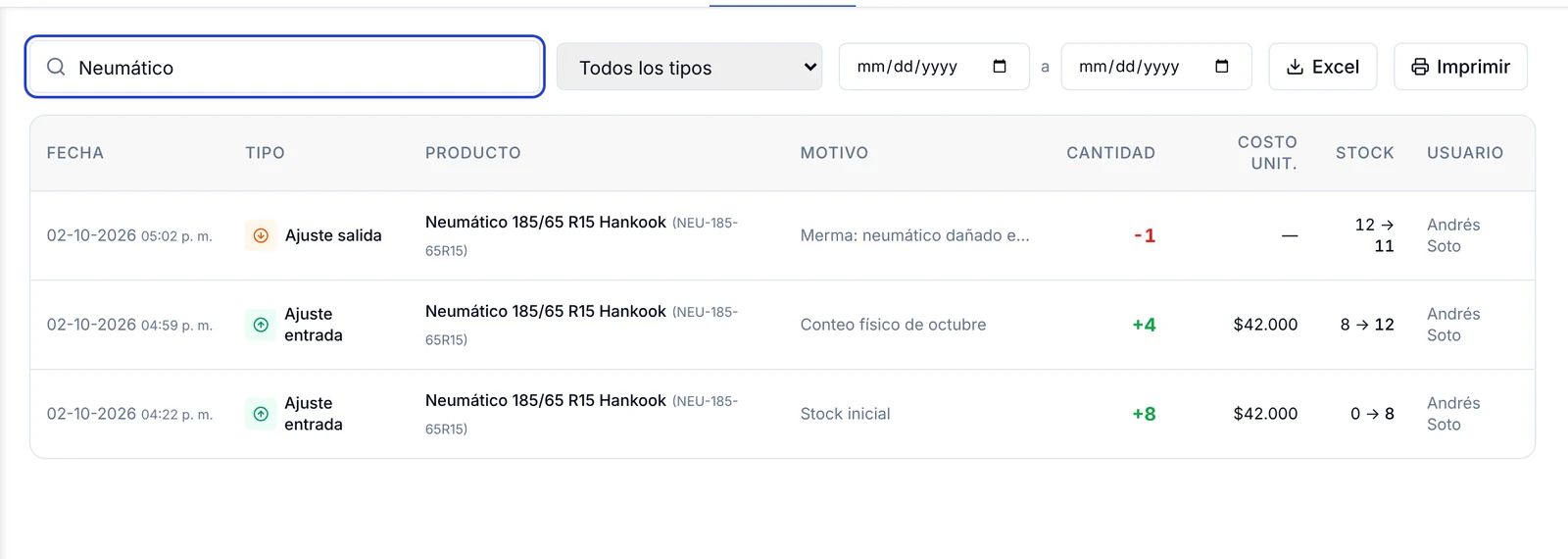Click the Ajuste salida type label
The image size is (1568, 559).
pos(333,235)
